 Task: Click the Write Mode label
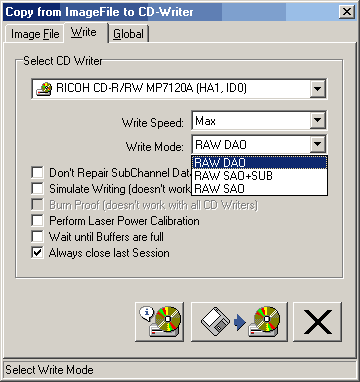click(x=155, y=147)
